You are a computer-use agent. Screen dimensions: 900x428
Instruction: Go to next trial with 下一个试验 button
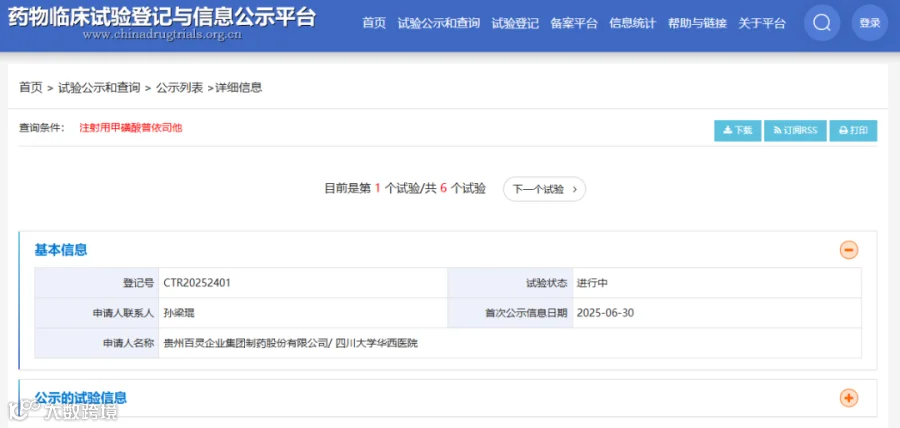pos(544,189)
